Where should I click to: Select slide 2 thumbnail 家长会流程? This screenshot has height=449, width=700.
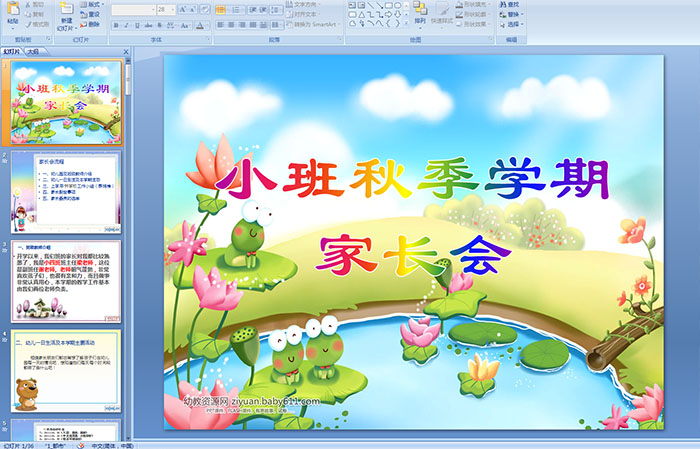pos(66,192)
